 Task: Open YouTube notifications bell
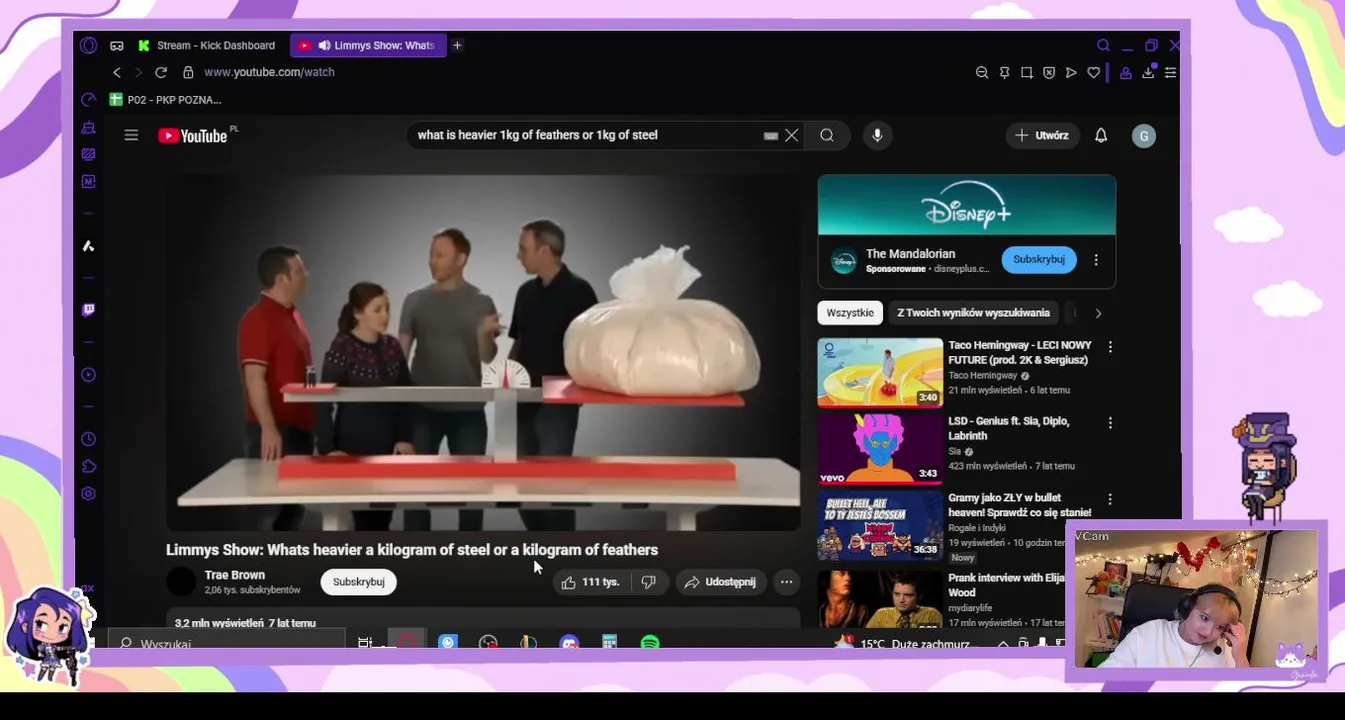[1101, 135]
